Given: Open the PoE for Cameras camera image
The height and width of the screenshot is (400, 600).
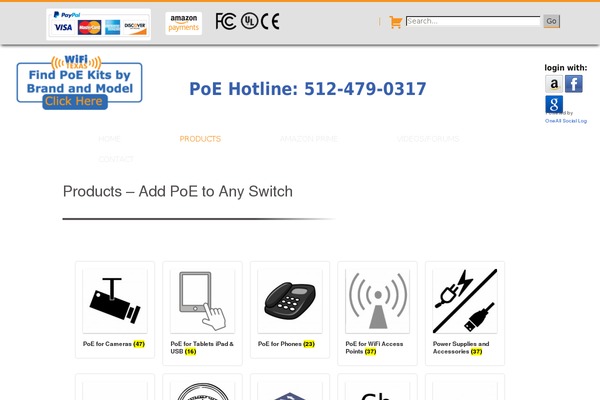Looking at the screenshot, I should click(x=115, y=300).
